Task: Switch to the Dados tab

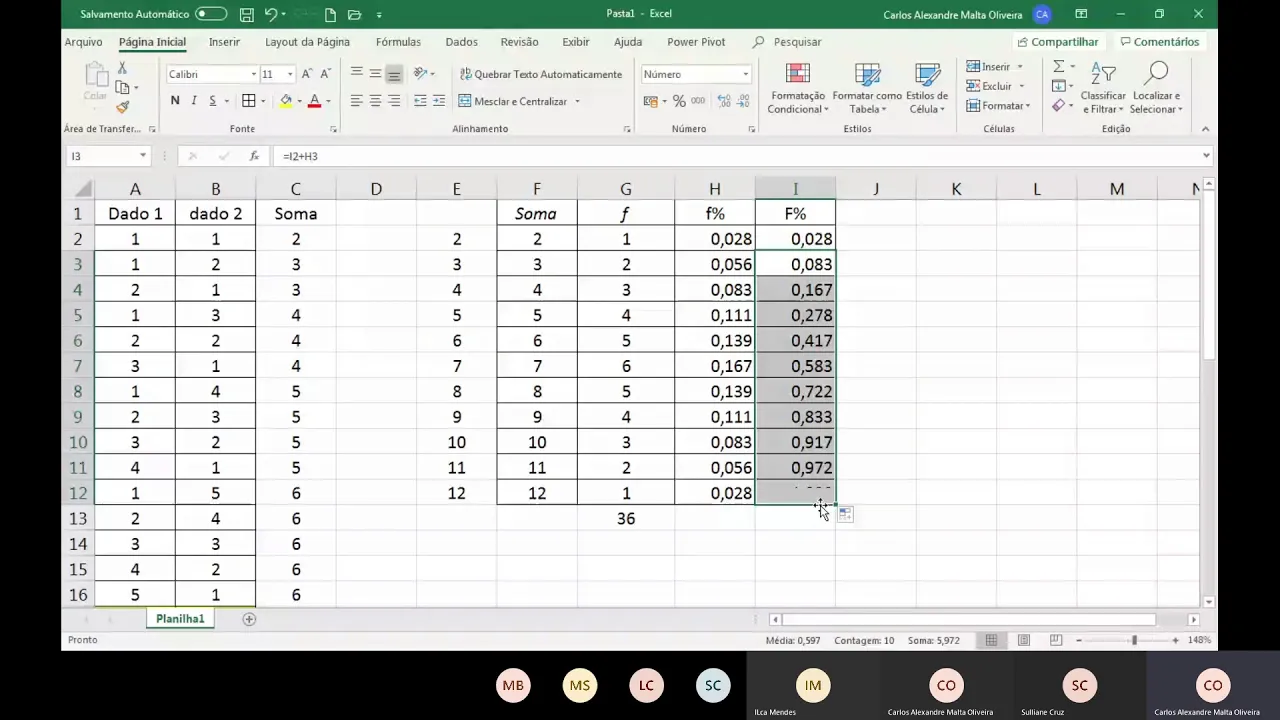Action: tap(461, 42)
